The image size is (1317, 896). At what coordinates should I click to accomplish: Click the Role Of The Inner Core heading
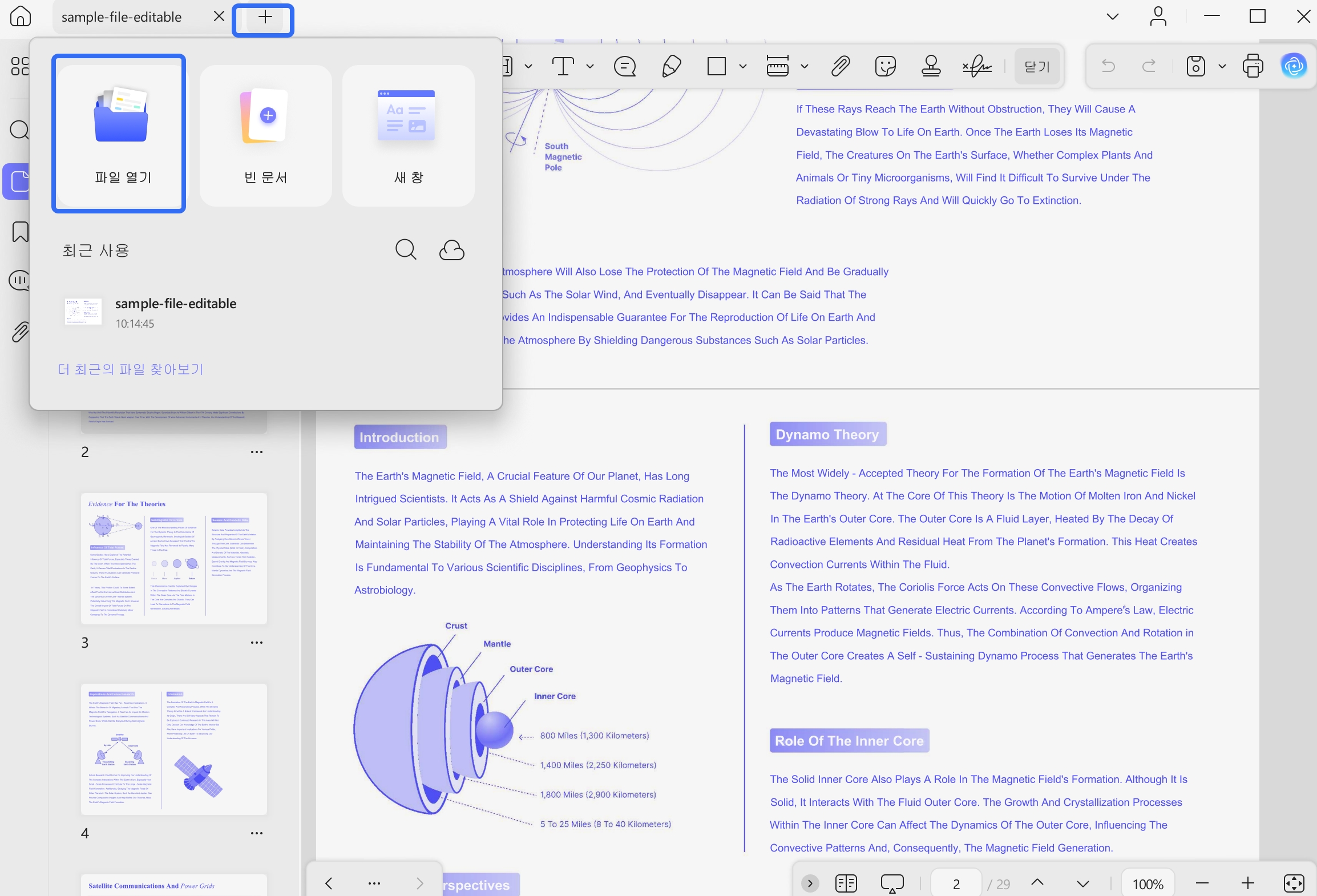tap(849, 741)
